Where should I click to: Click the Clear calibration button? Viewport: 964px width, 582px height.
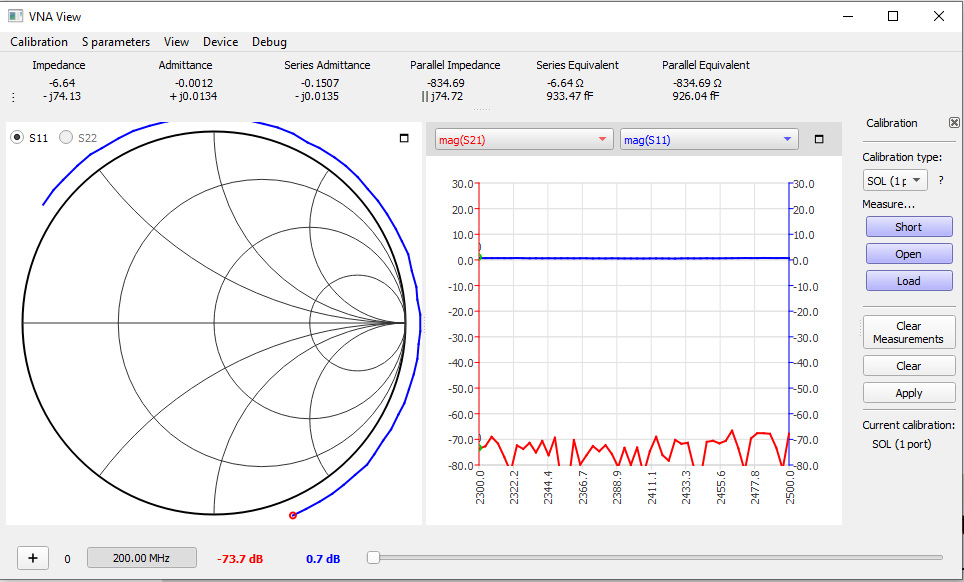(909, 366)
